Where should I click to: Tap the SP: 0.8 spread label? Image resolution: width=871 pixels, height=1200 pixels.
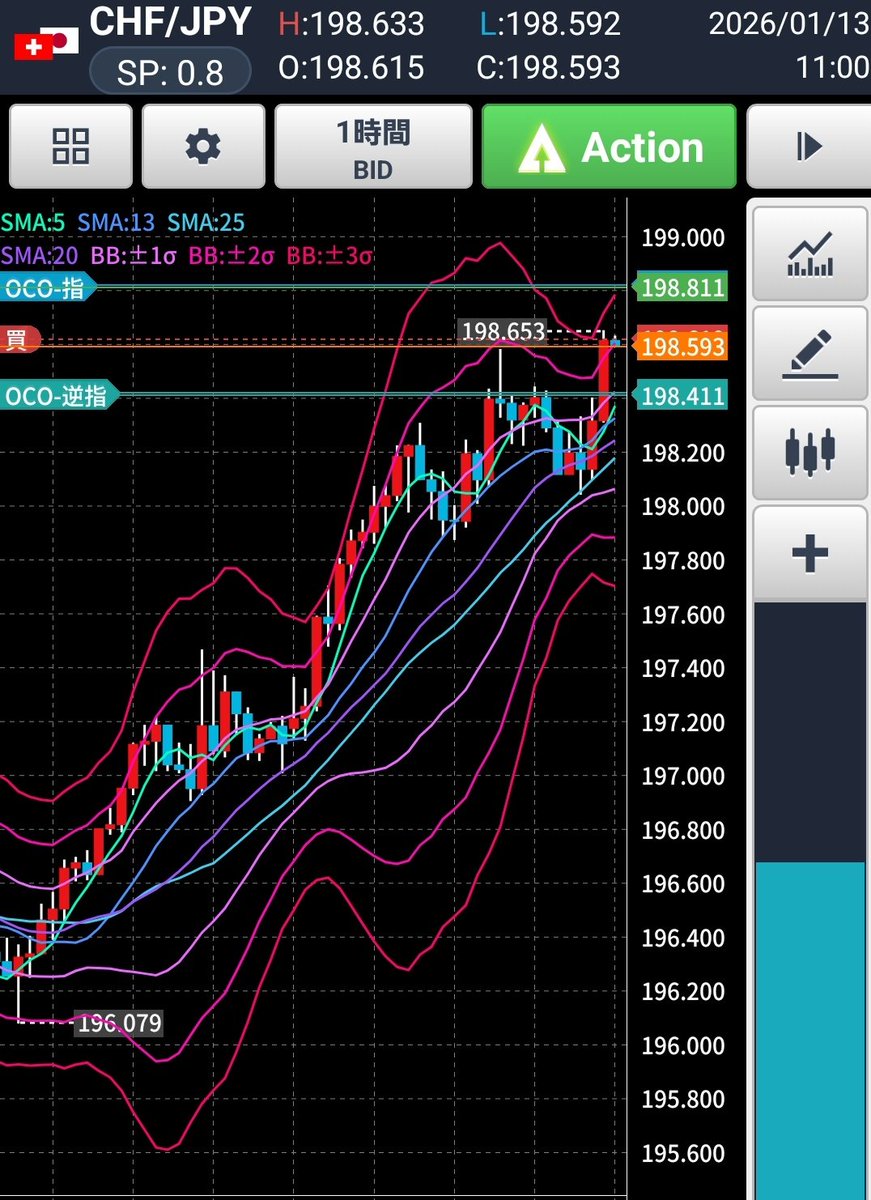(168, 70)
